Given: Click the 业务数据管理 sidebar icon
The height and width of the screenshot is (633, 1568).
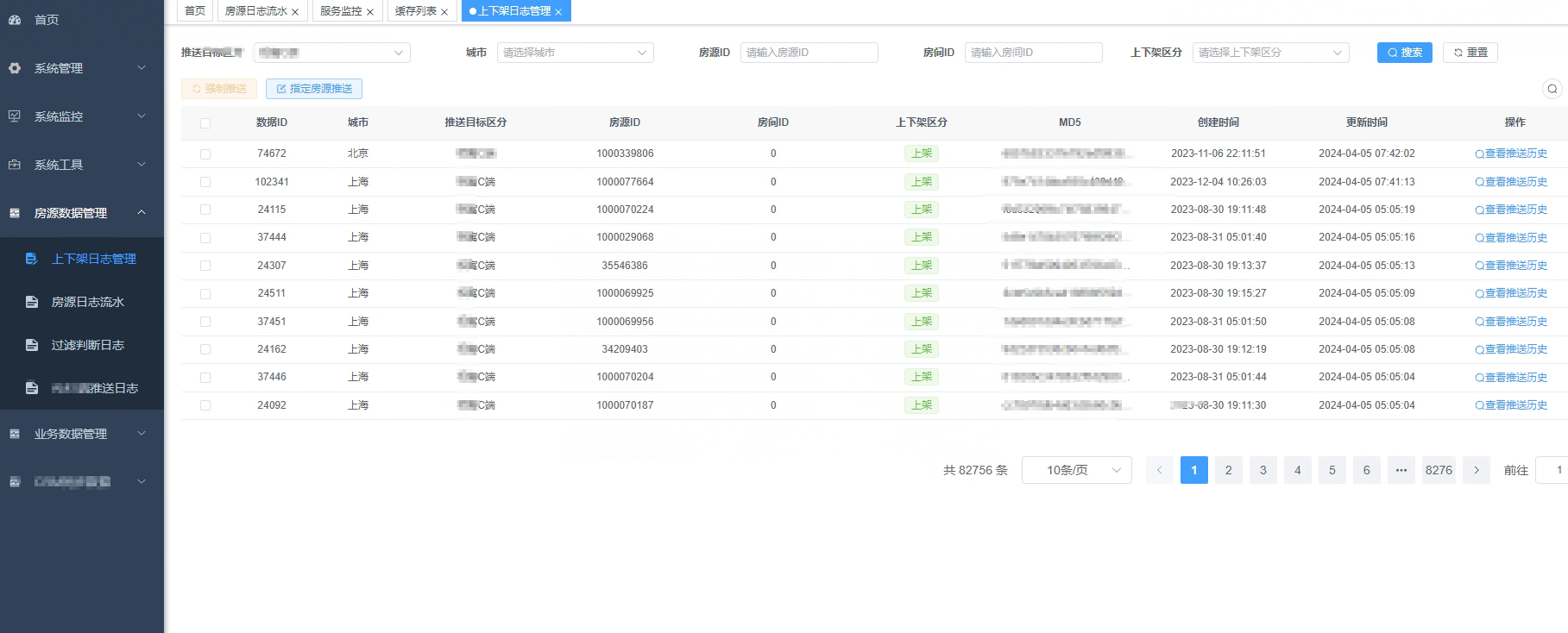Looking at the screenshot, I should pyautogui.click(x=15, y=433).
